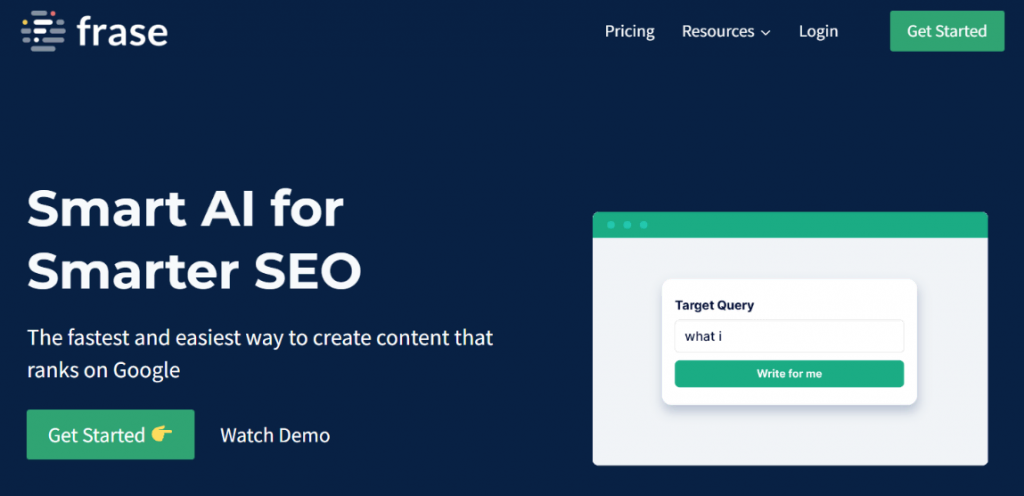
Task: Open the Resources menu
Action: (x=718, y=31)
